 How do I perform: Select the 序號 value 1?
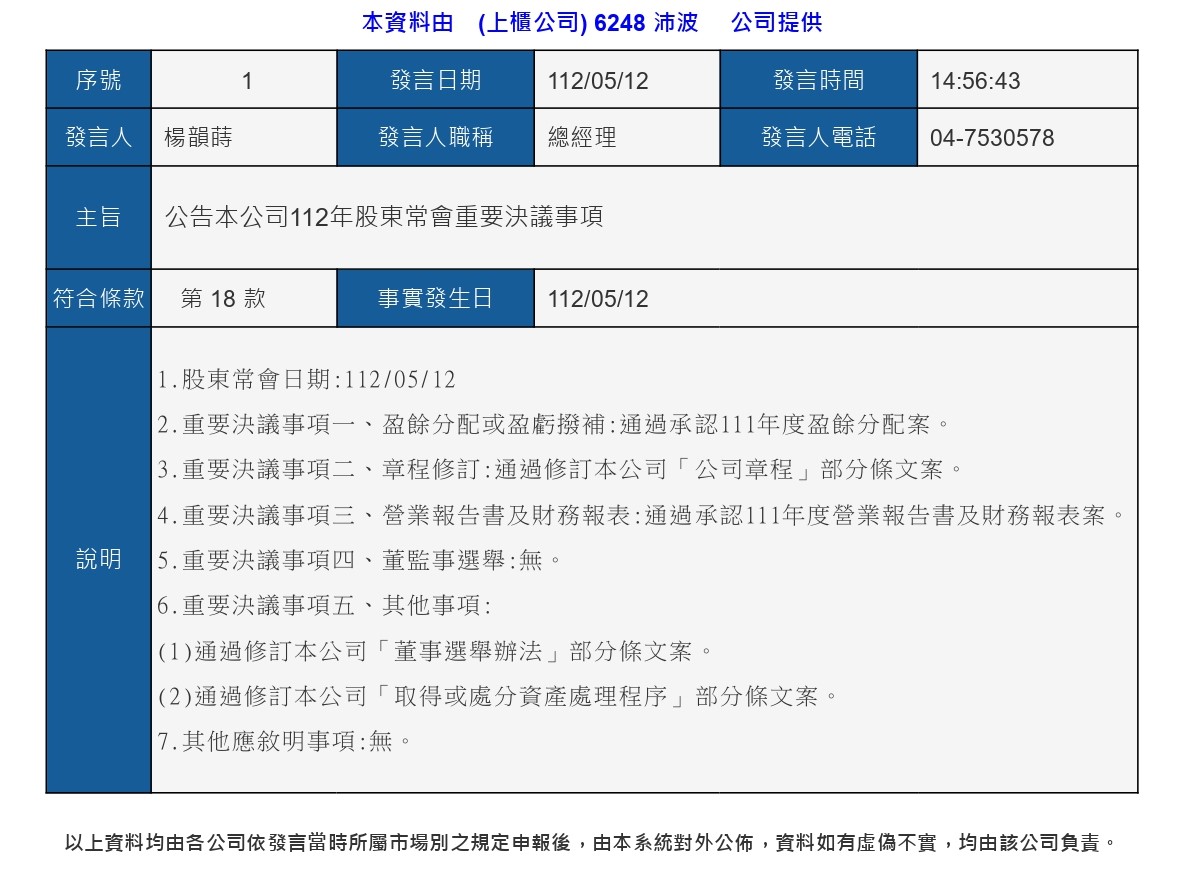pyautogui.click(x=246, y=81)
